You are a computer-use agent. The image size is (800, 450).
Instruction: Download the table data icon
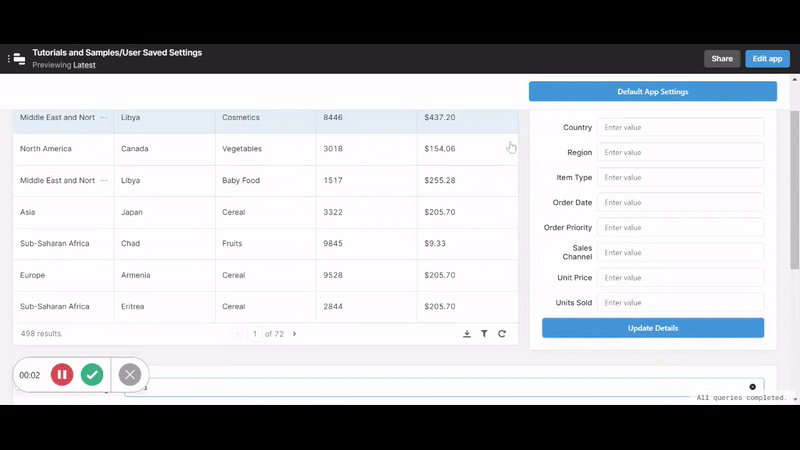pyautogui.click(x=466, y=334)
